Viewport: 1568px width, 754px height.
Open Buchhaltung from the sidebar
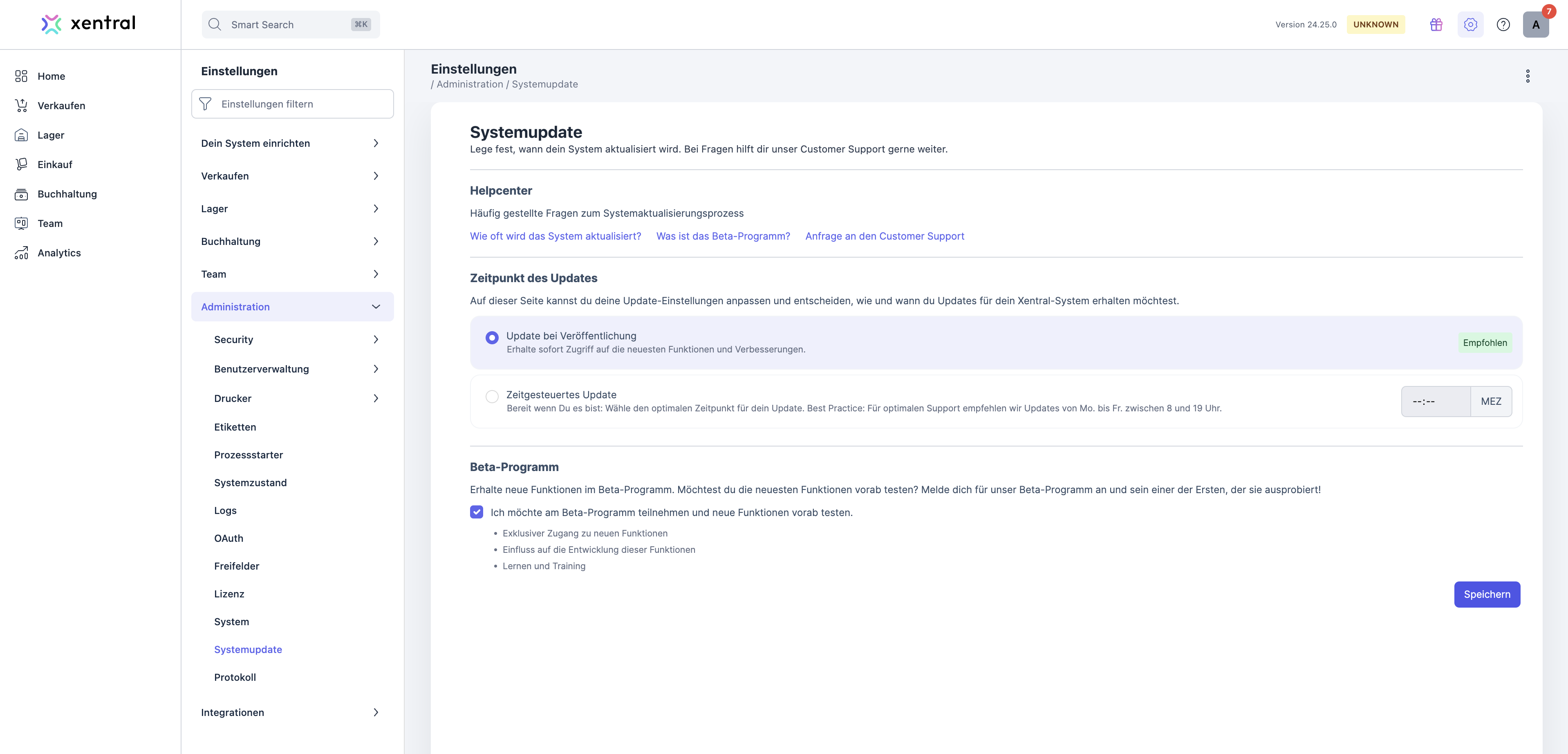(x=66, y=194)
